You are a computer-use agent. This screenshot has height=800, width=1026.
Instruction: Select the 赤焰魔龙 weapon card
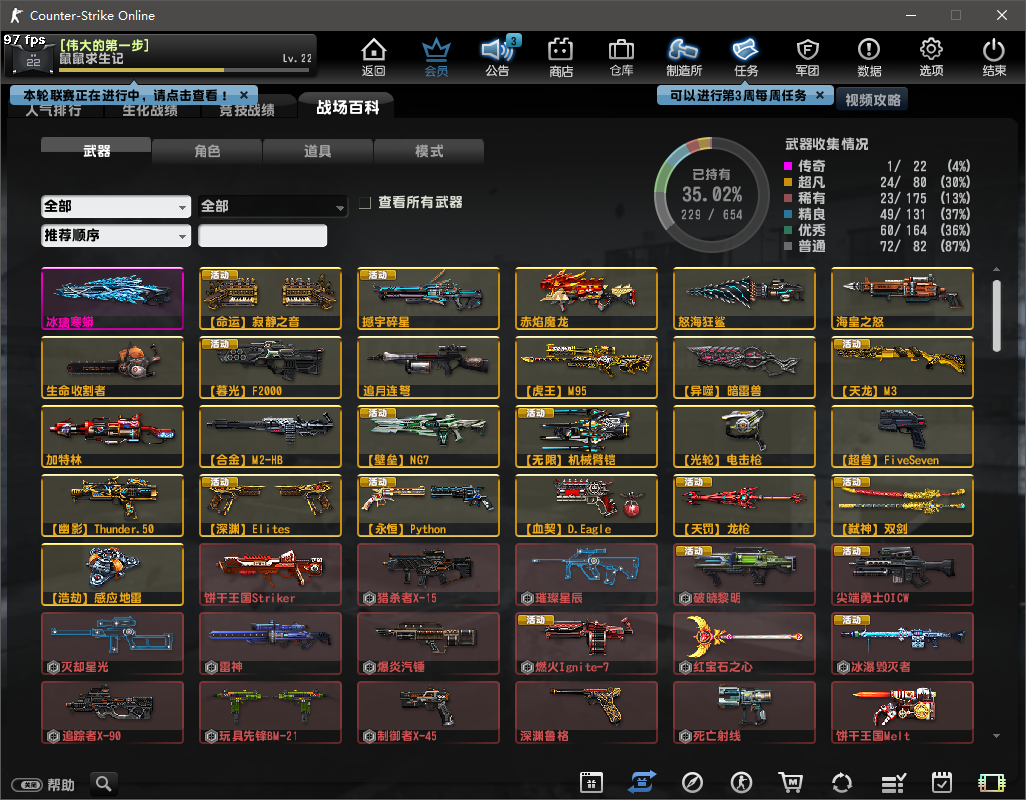point(586,298)
